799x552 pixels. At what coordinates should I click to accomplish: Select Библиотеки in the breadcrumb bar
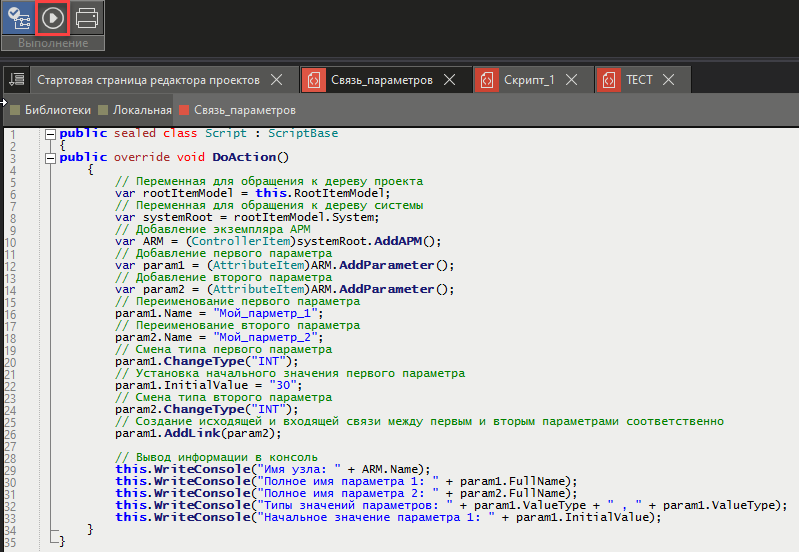57,110
